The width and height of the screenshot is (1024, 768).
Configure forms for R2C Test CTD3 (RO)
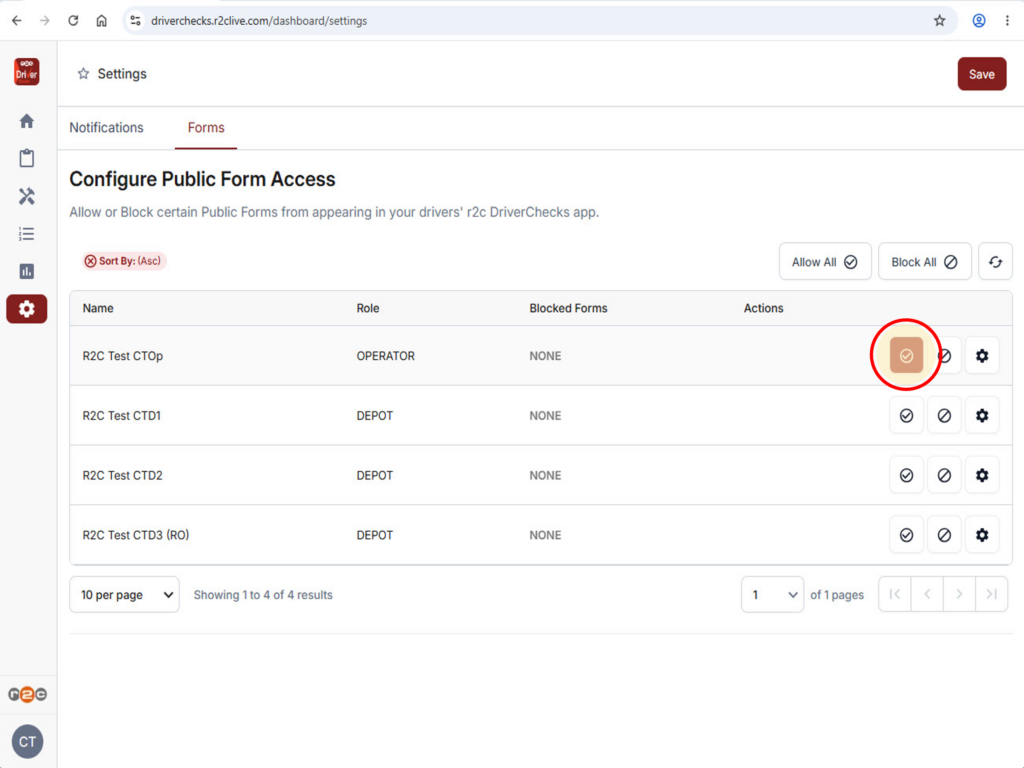point(982,535)
